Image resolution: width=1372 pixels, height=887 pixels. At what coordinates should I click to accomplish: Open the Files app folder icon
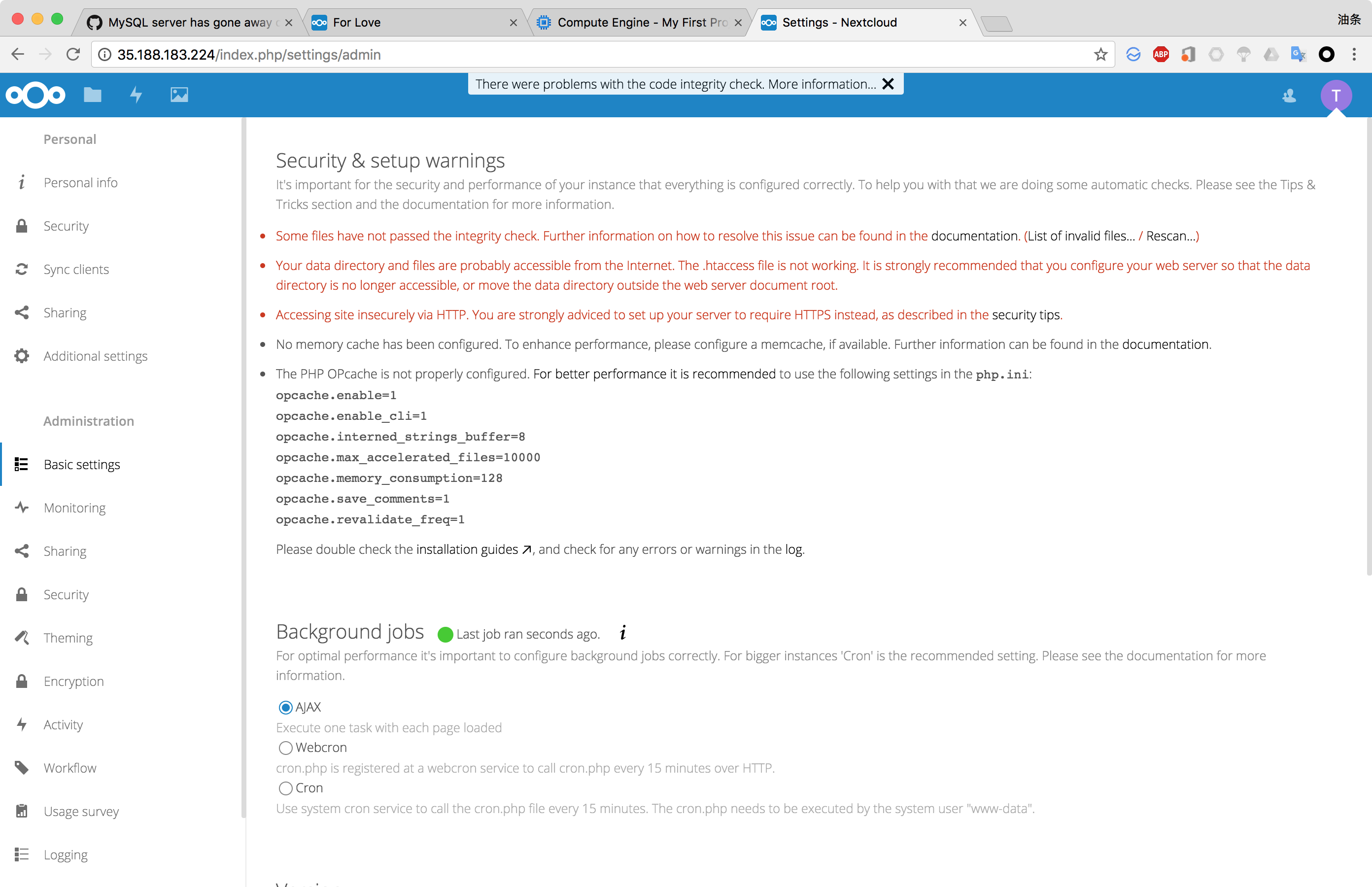[92, 95]
